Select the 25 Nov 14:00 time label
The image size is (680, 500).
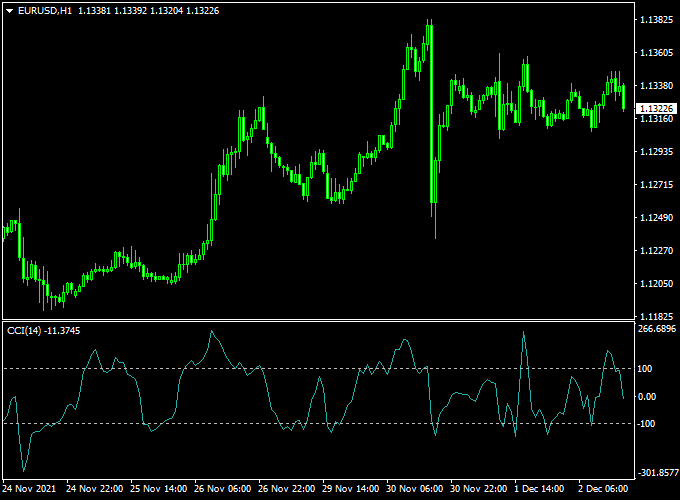point(159,489)
